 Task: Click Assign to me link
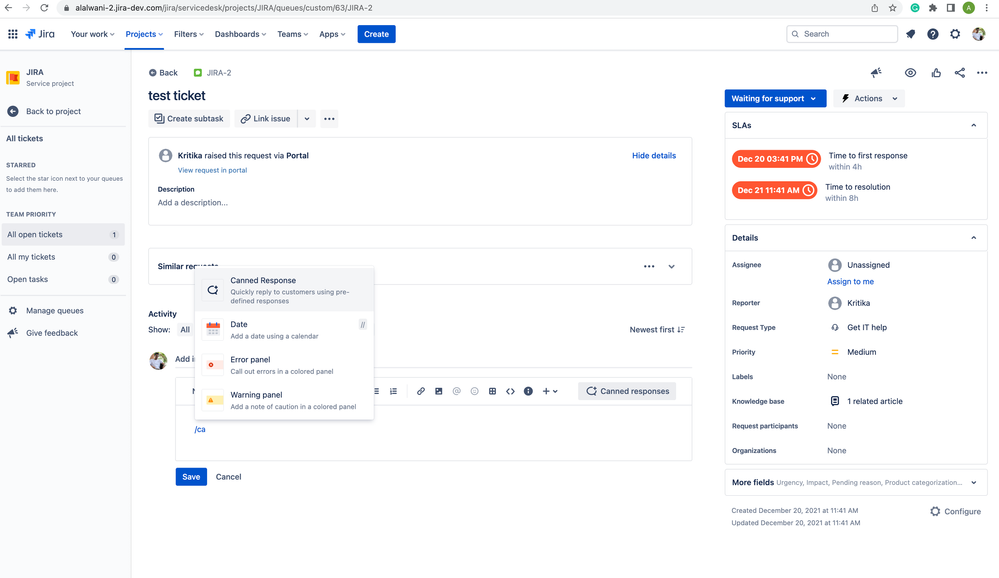pyautogui.click(x=851, y=282)
